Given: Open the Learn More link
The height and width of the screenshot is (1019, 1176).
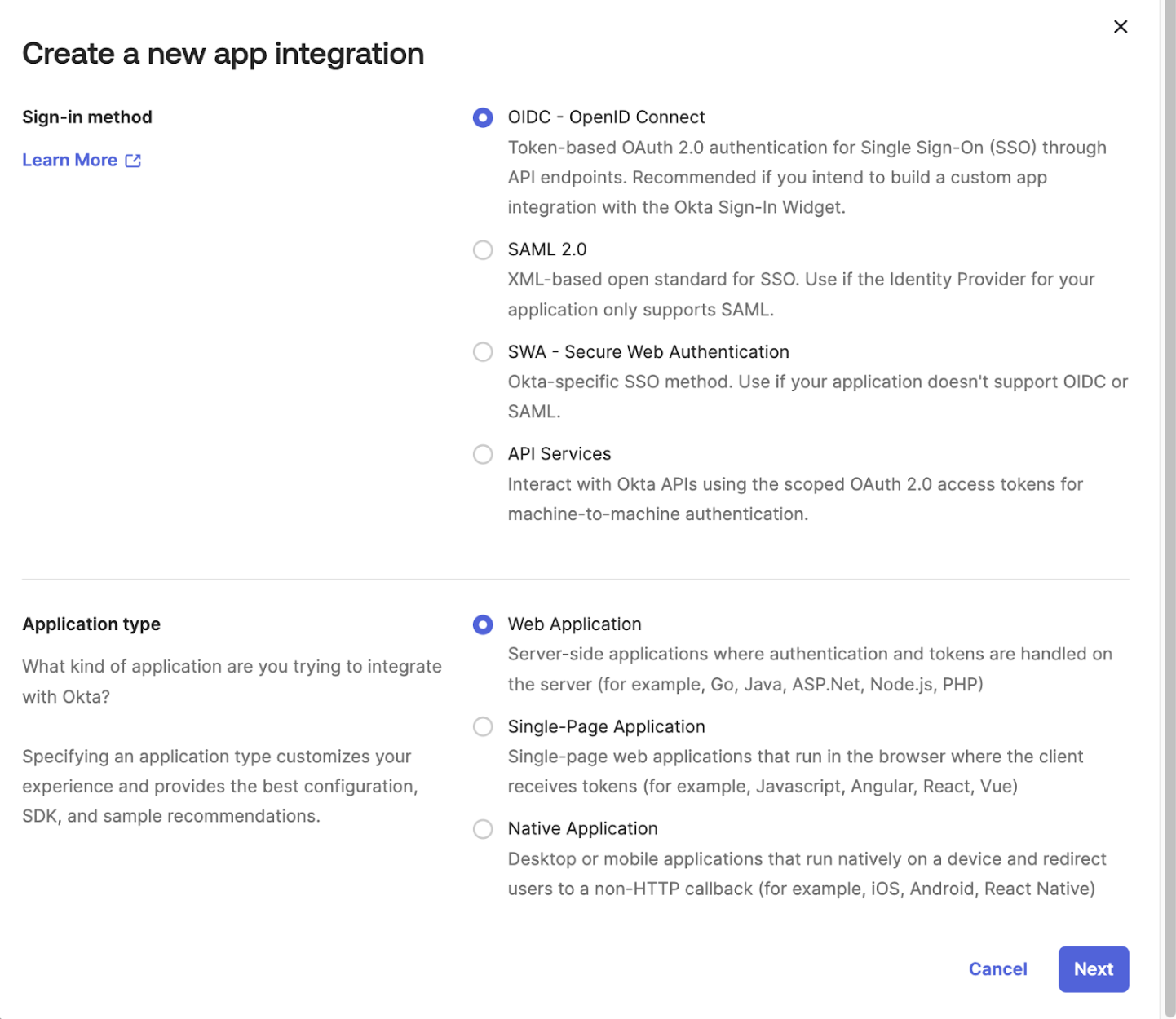Looking at the screenshot, I should [70, 161].
